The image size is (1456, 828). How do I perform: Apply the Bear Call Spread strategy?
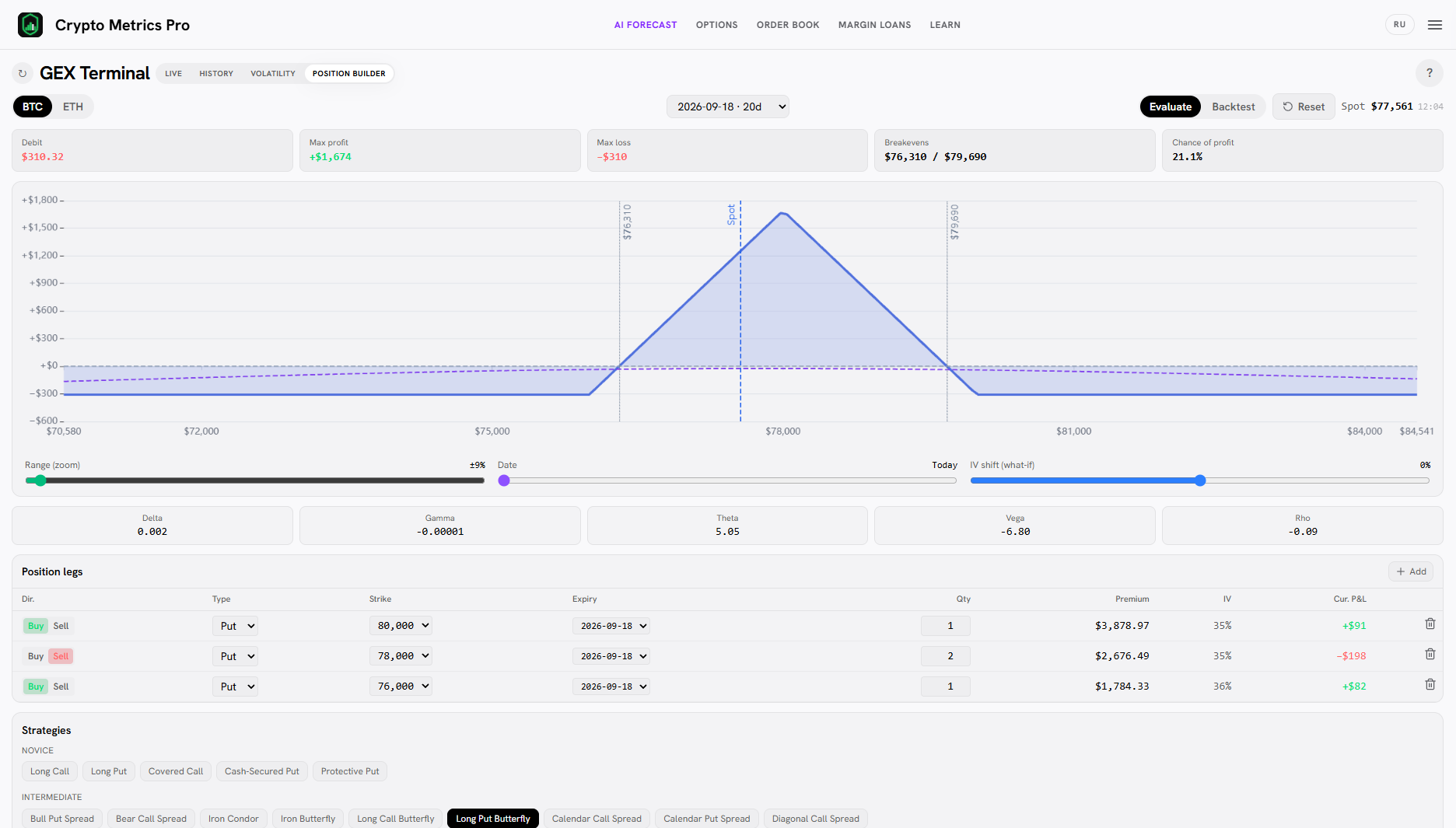pyautogui.click(x=151, y=819)
